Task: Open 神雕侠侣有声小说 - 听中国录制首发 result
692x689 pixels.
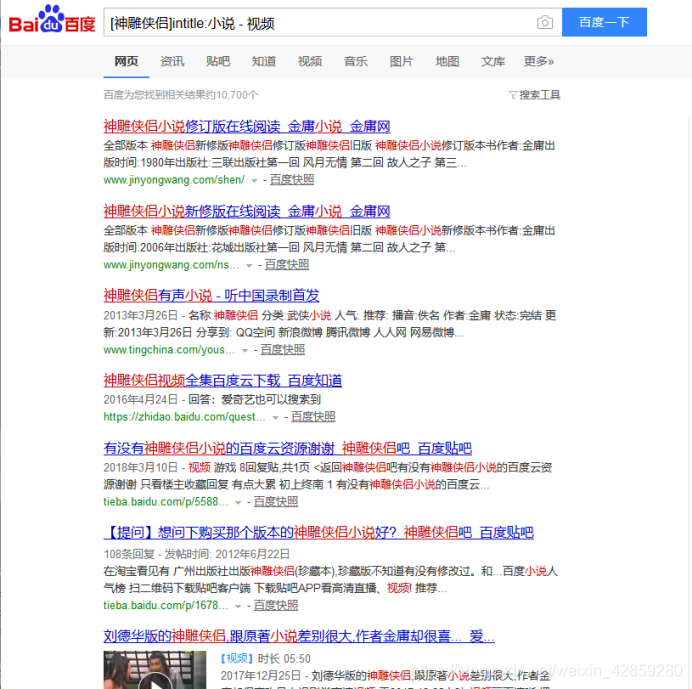Action: (211, 296)
